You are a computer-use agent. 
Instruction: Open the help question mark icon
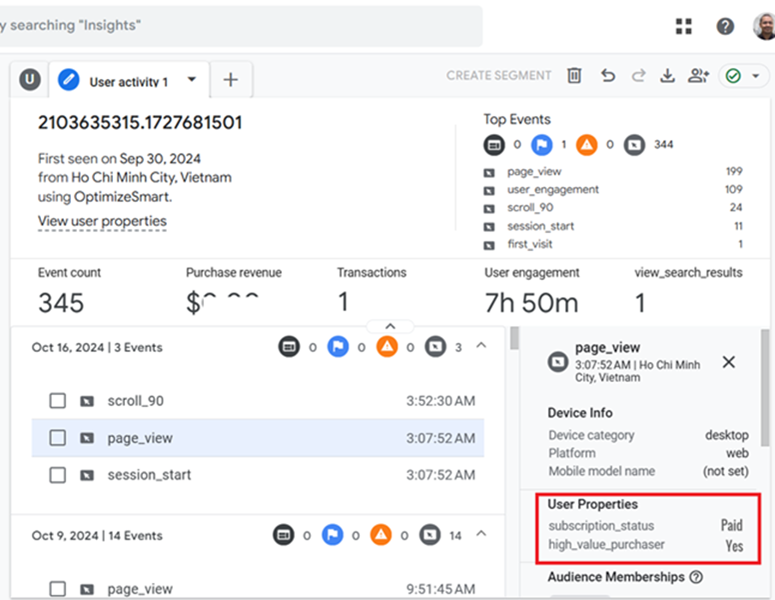[725, 26]
